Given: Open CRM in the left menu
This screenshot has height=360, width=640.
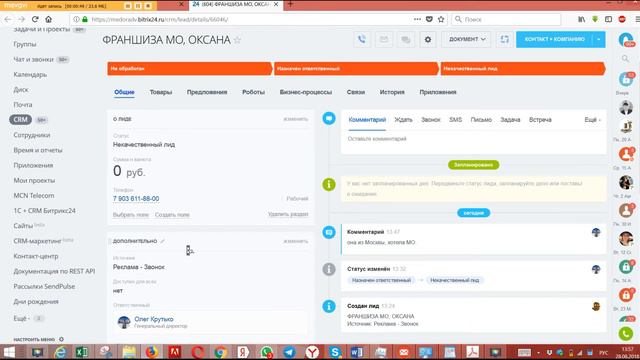Looking at the screenshot, I should pos(20,120).
